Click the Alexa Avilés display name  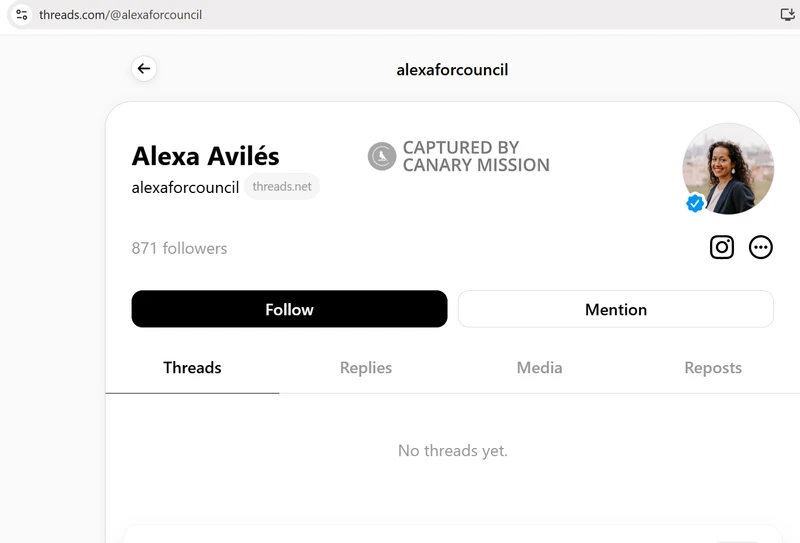click(x=205, y=156)
